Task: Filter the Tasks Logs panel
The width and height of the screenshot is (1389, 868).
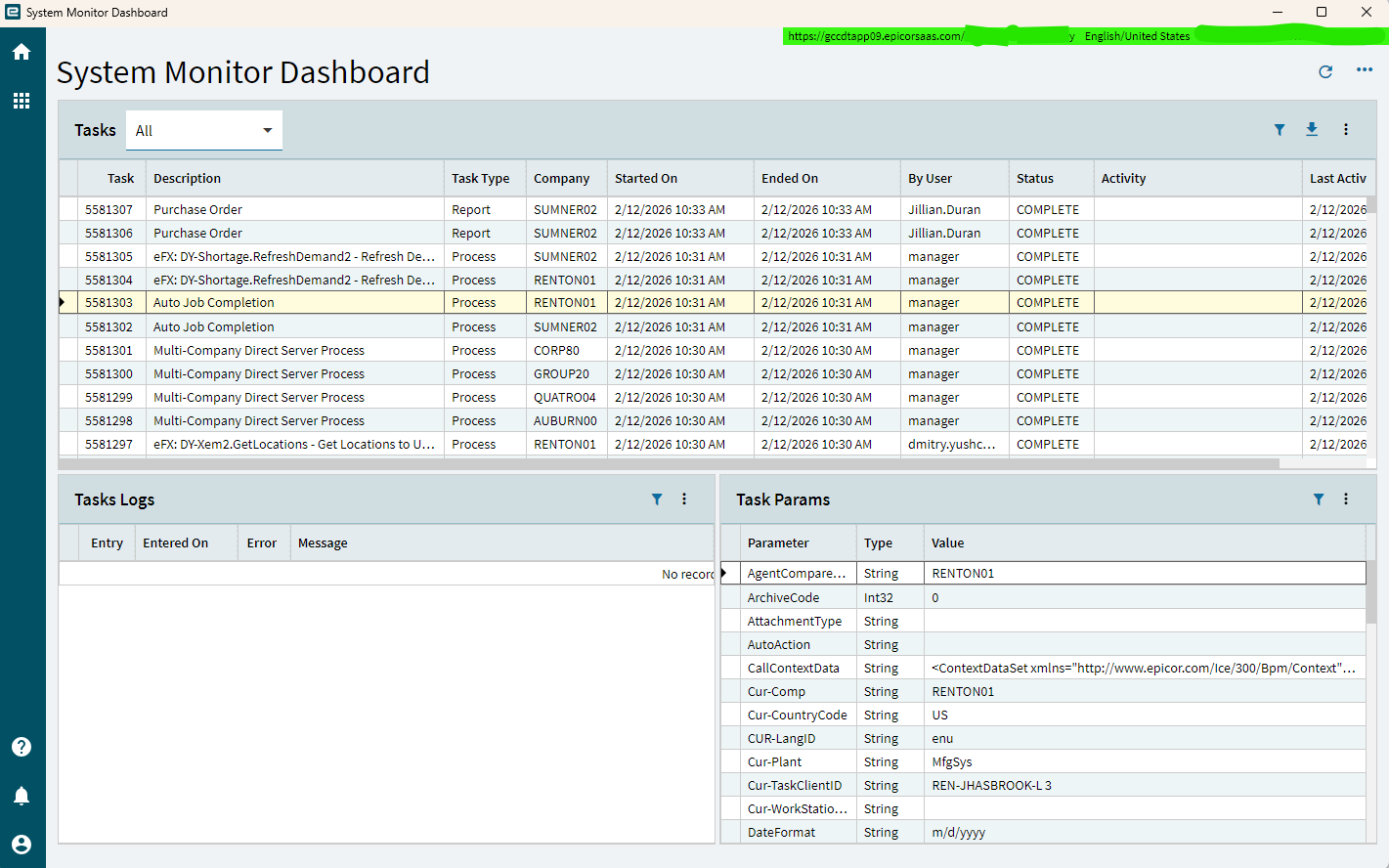Action: 657,499
